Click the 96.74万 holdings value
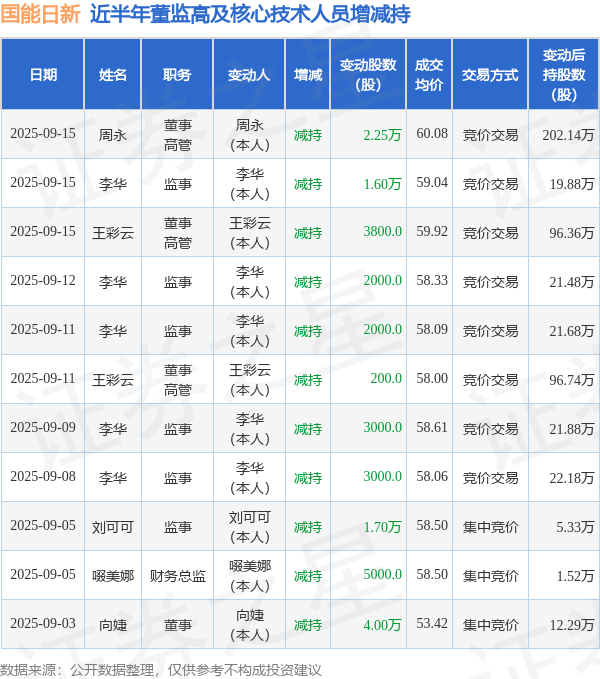The image size is (600, 679). [x=571, y=379]
